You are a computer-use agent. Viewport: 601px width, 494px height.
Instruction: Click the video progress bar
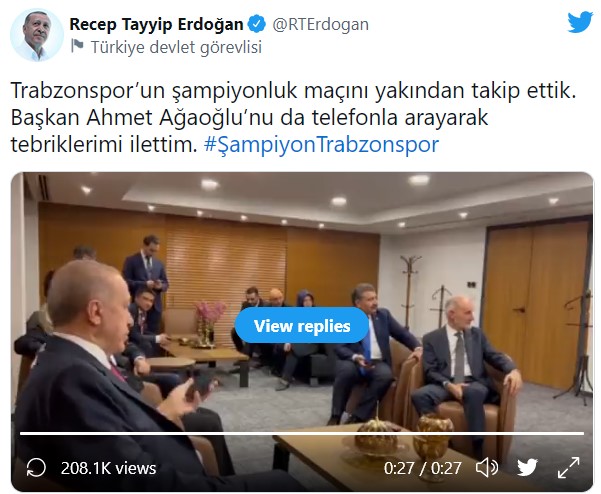(x=302, y=433)
